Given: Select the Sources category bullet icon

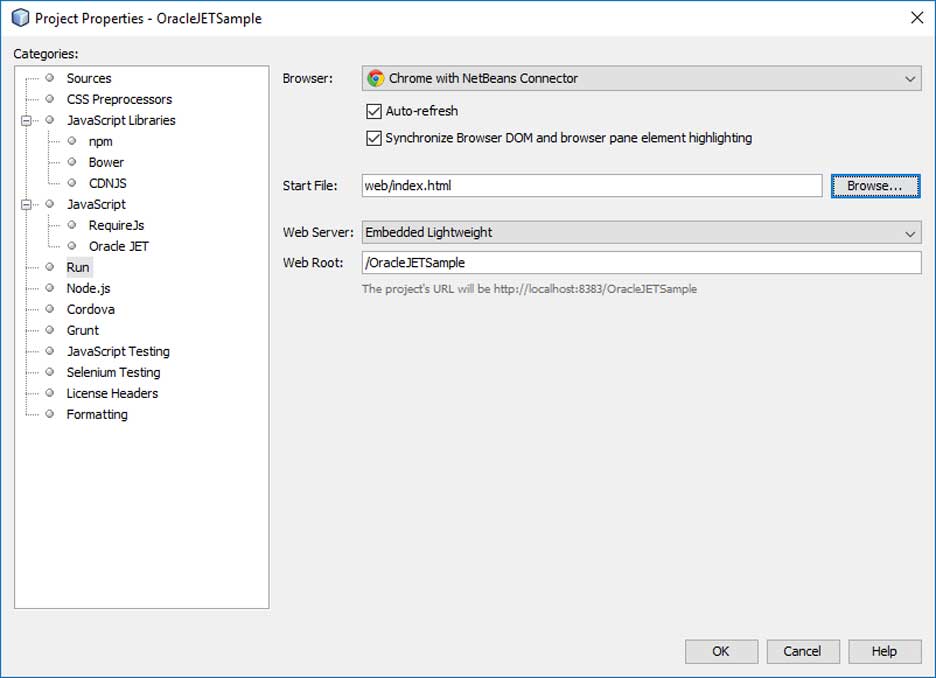Looking at the screenshot, I should [x=50, y=78].
